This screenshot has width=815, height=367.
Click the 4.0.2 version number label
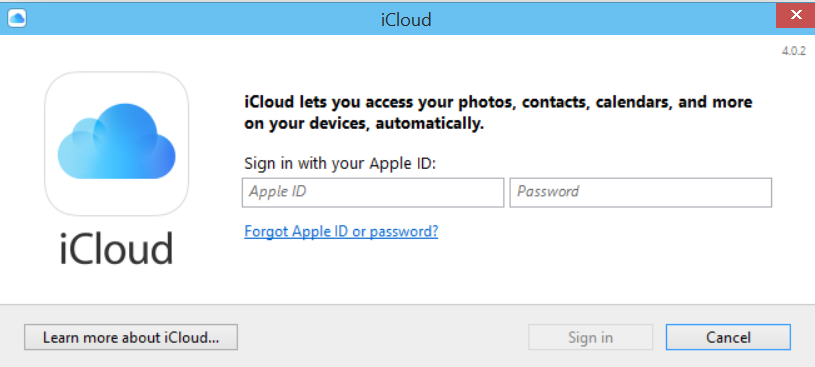[793, 51]
